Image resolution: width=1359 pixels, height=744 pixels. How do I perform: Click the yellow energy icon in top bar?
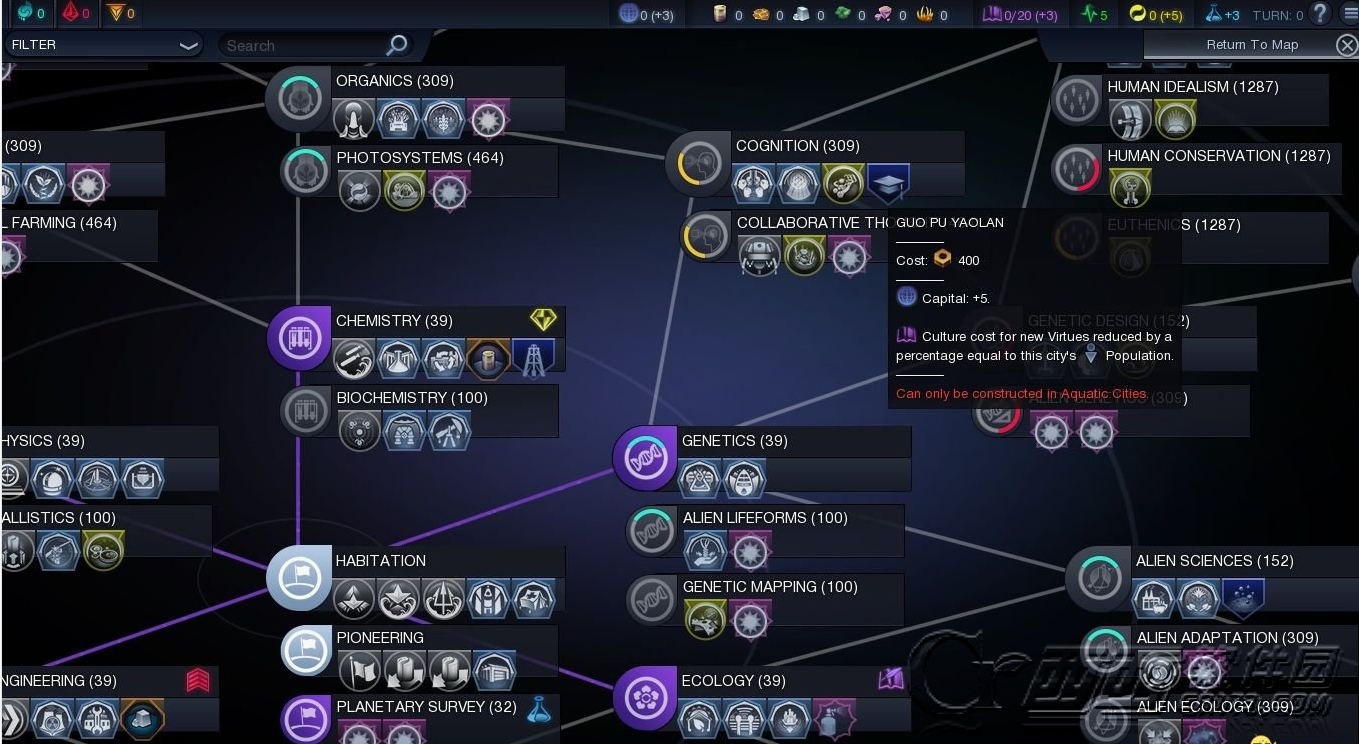click(1137, 14)
